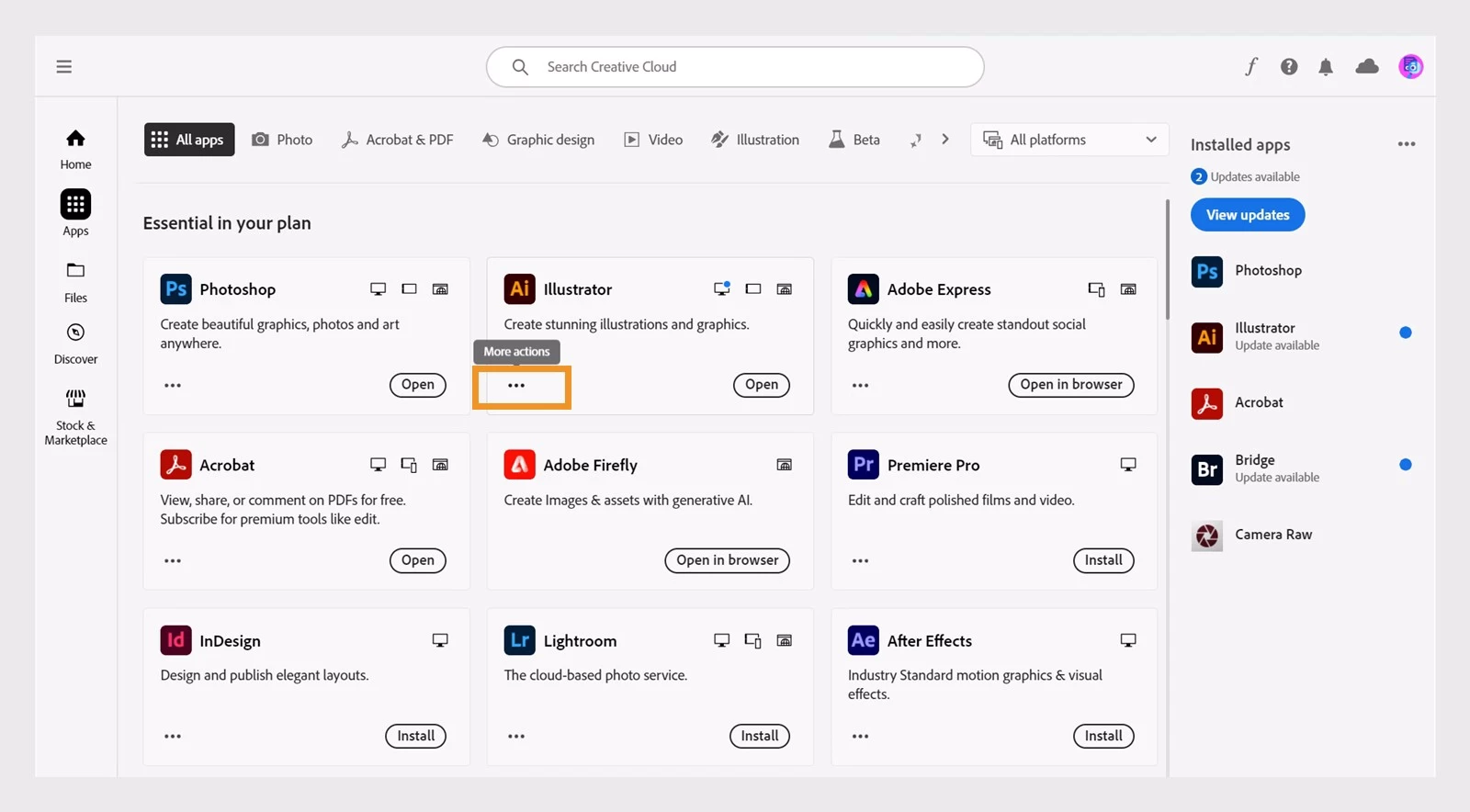The width and height of the screenshot is (1470, 812).
Task: Open Lightroom card more actions menu
Action: [x=516, y=736]
